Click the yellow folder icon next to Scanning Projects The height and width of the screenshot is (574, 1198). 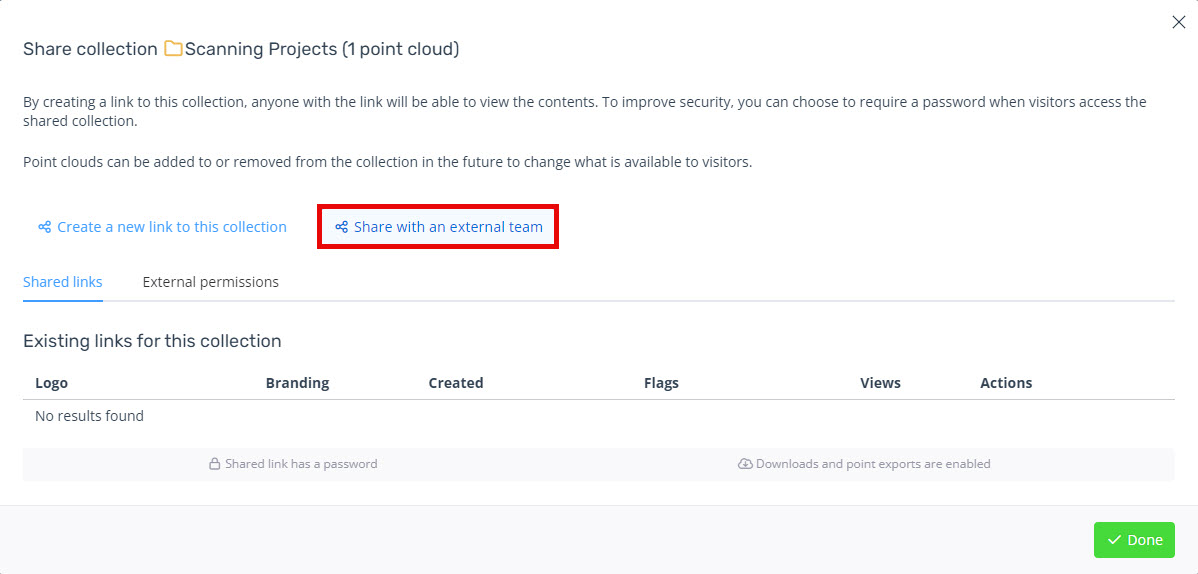[x=173, y=50]
